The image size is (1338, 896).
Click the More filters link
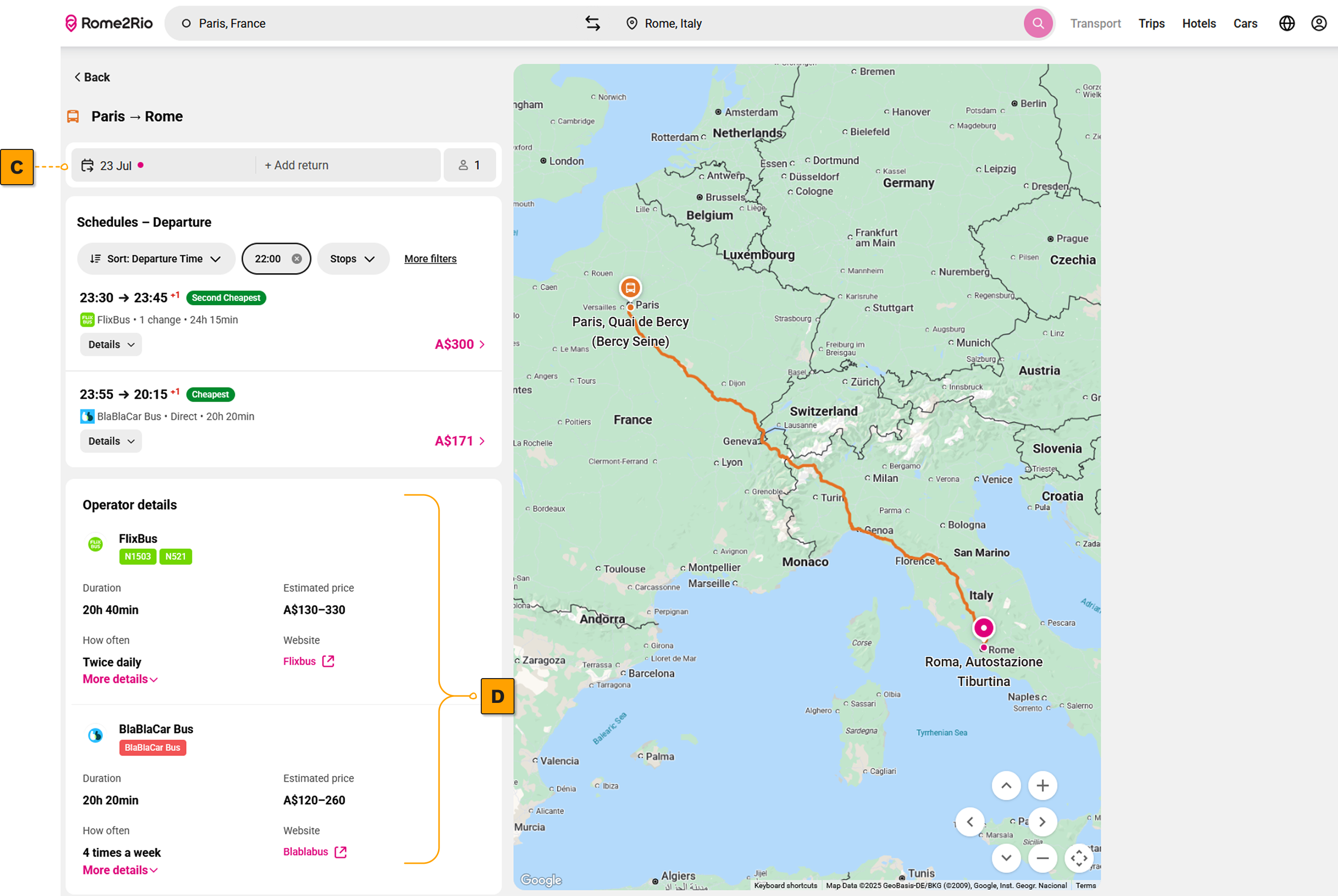431,259
